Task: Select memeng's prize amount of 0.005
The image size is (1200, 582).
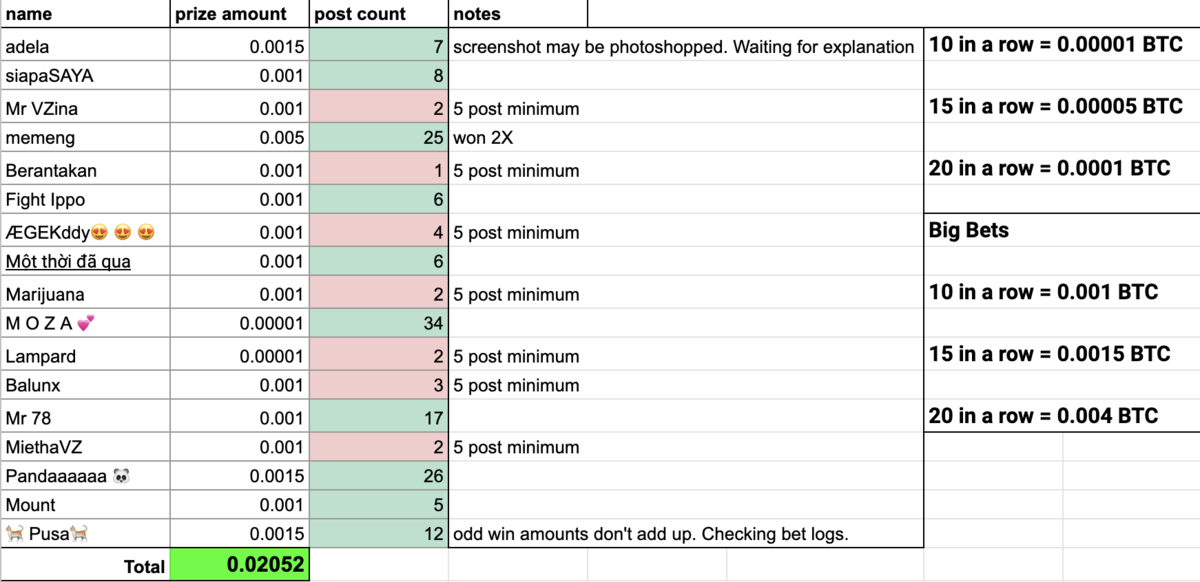Action: coord(240,138)
